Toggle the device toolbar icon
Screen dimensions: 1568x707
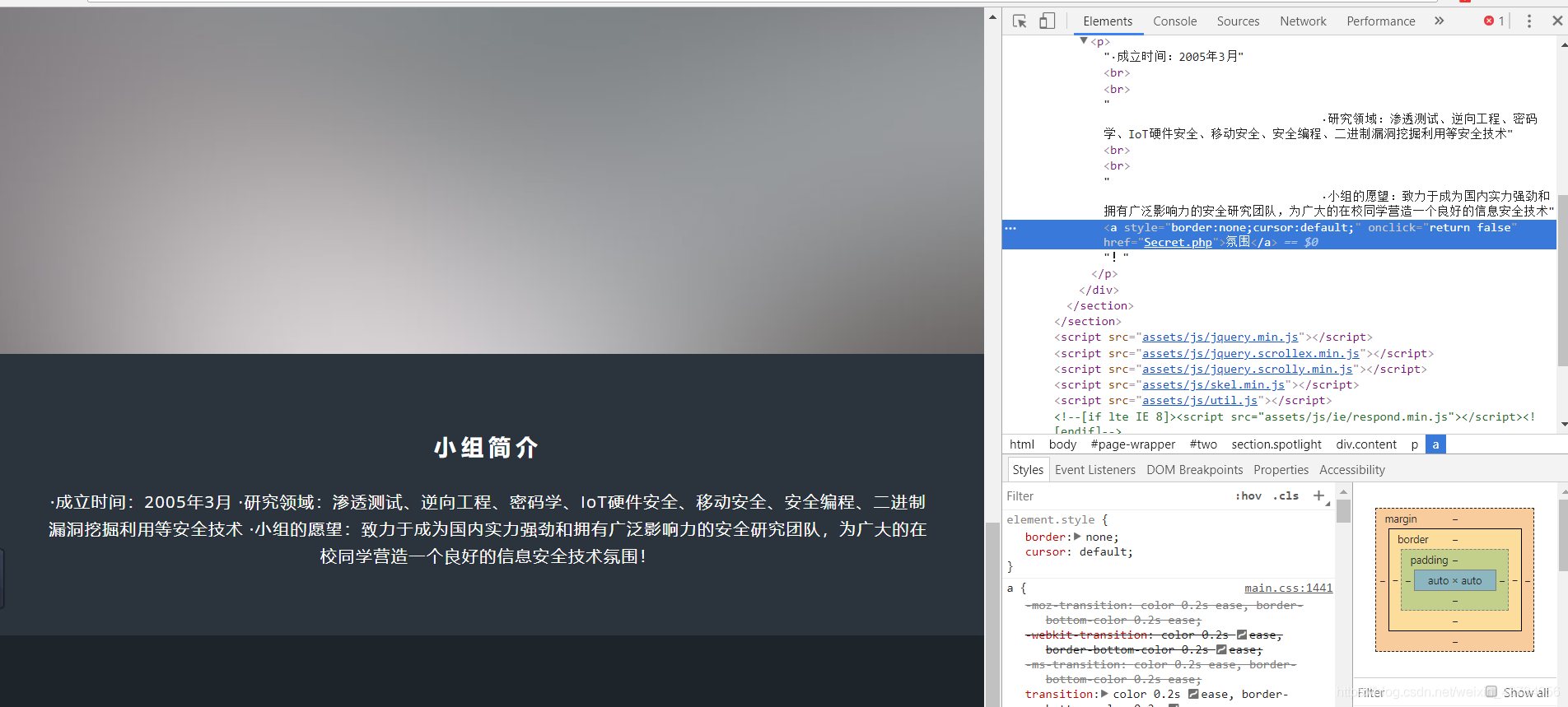(1047, 21)
